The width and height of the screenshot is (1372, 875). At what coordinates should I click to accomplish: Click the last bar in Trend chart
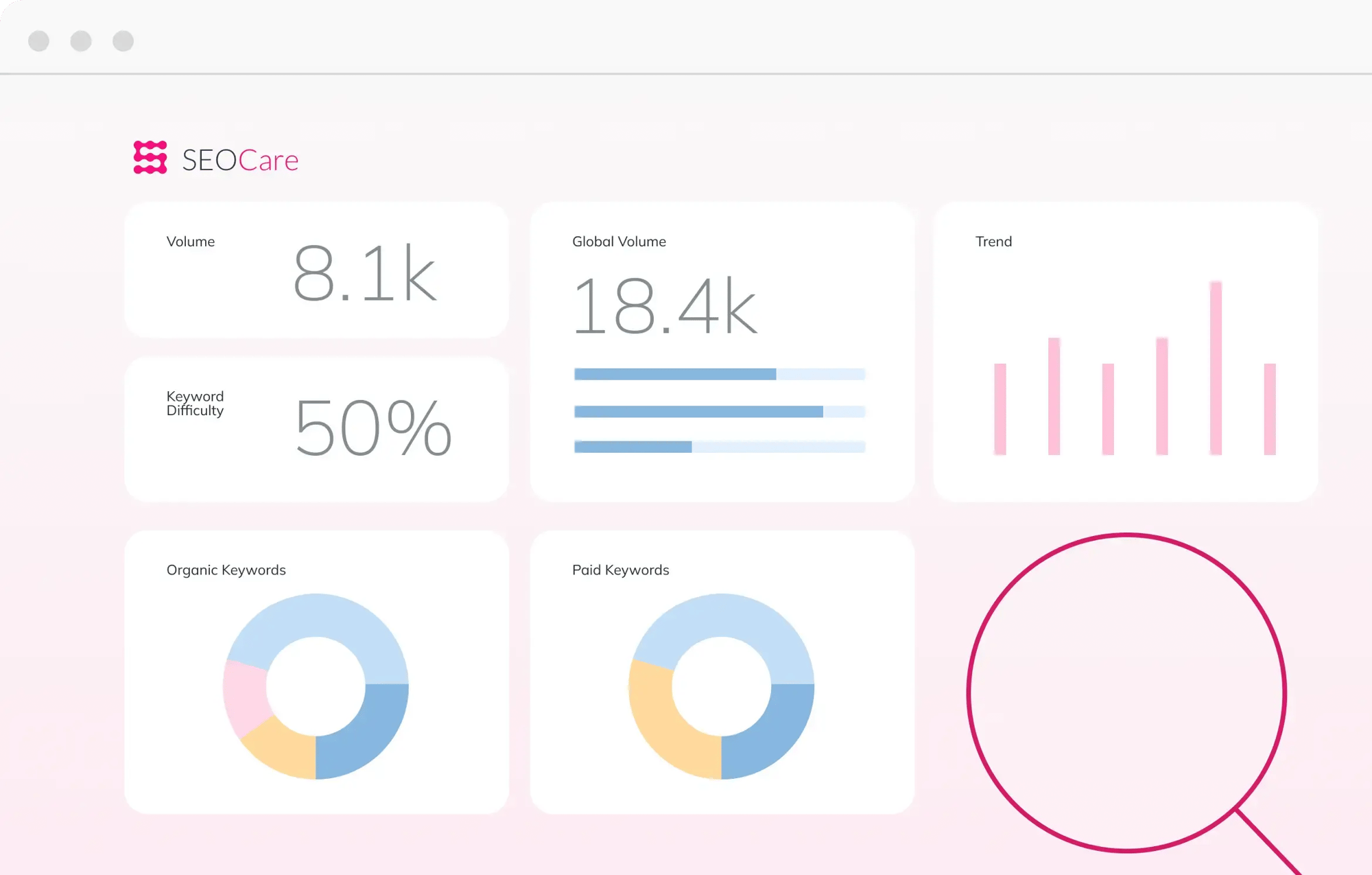coord(1270,409)
